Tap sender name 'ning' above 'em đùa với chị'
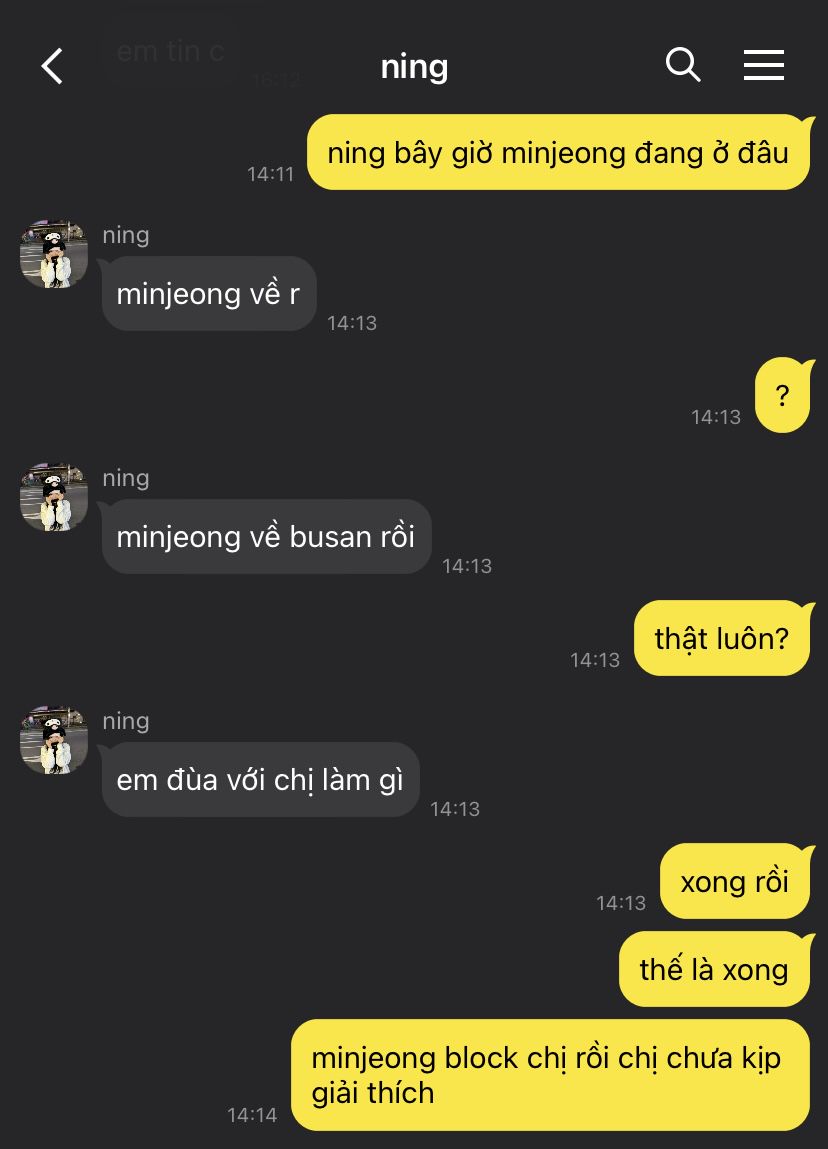Screen dimensions: 828x1149 126,722
